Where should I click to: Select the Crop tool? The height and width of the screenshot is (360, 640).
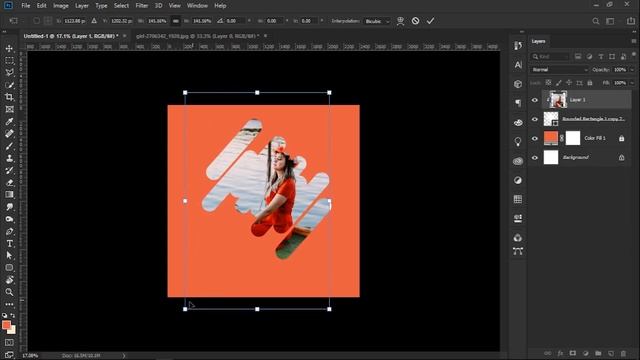(9, 97)
